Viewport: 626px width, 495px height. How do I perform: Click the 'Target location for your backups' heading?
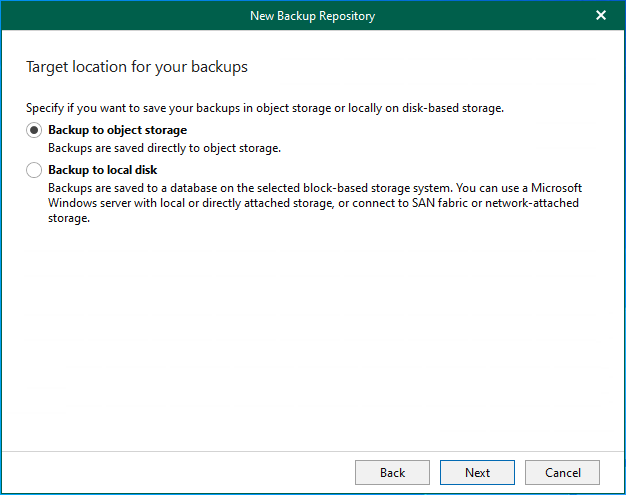pos(136,67)
